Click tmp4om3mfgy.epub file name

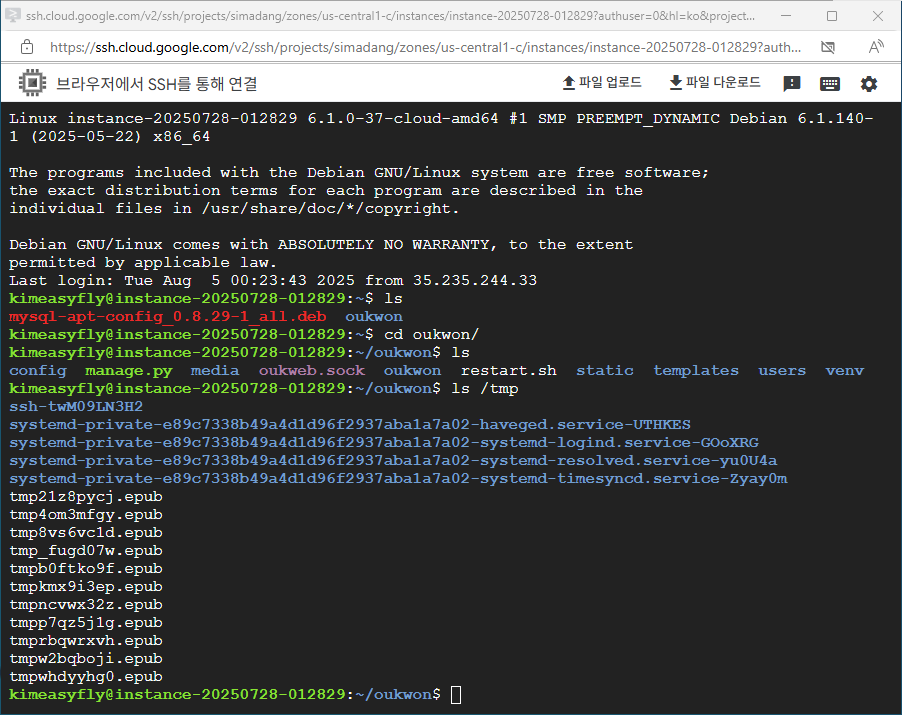[x=86, y=515]
